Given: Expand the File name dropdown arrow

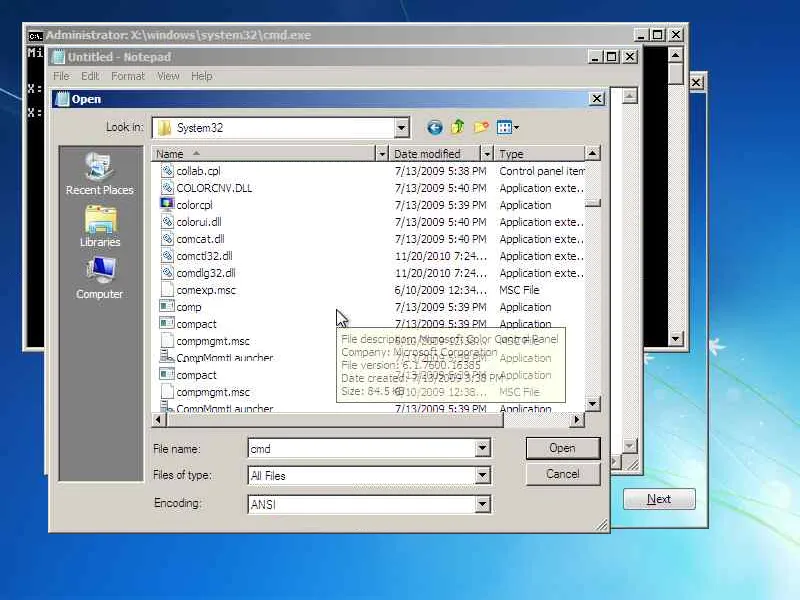Looking at the screenshot, I should [482, 448].
